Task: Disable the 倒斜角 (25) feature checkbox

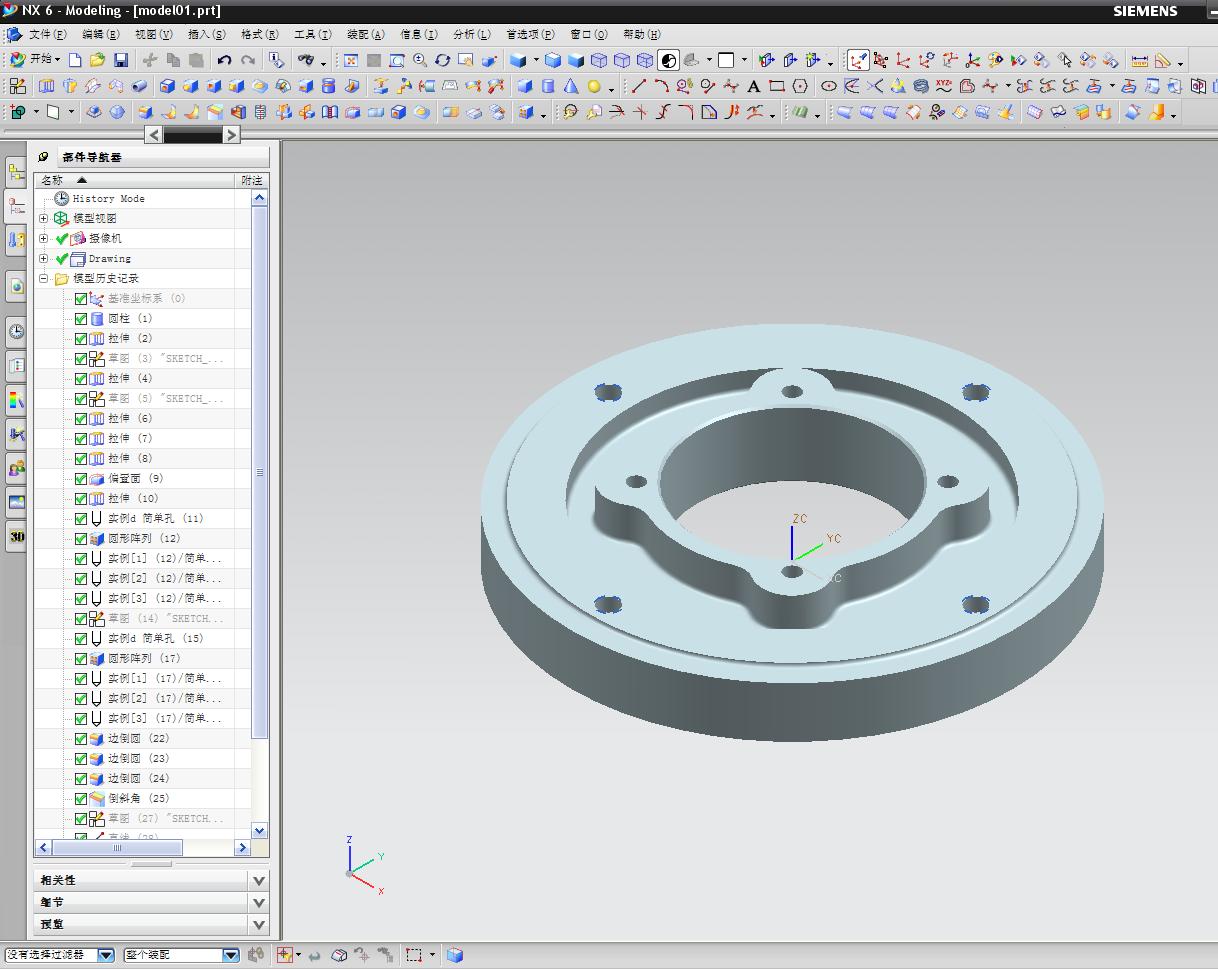Action: [81, 798]
